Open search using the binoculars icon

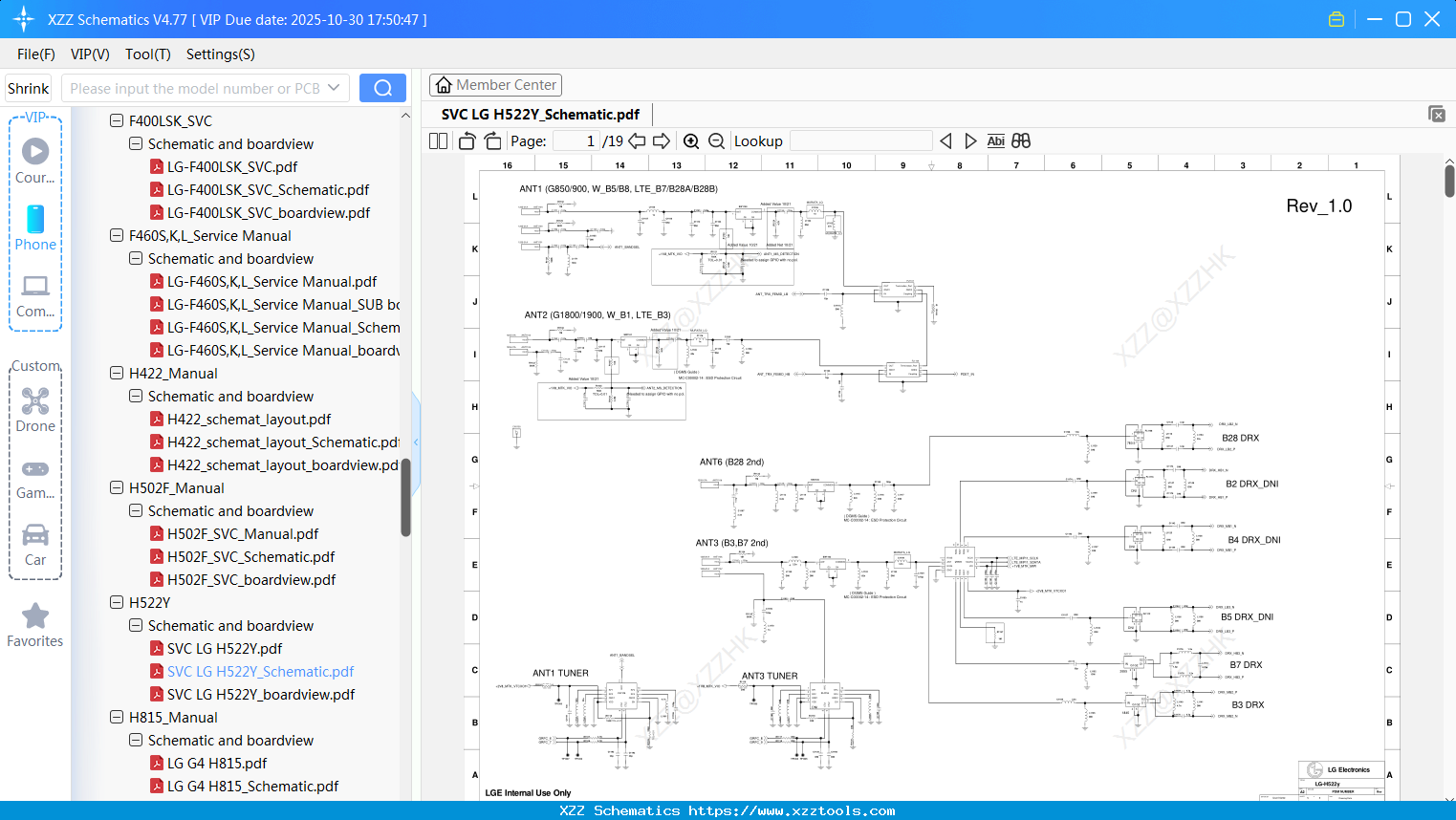(1021, 140)
